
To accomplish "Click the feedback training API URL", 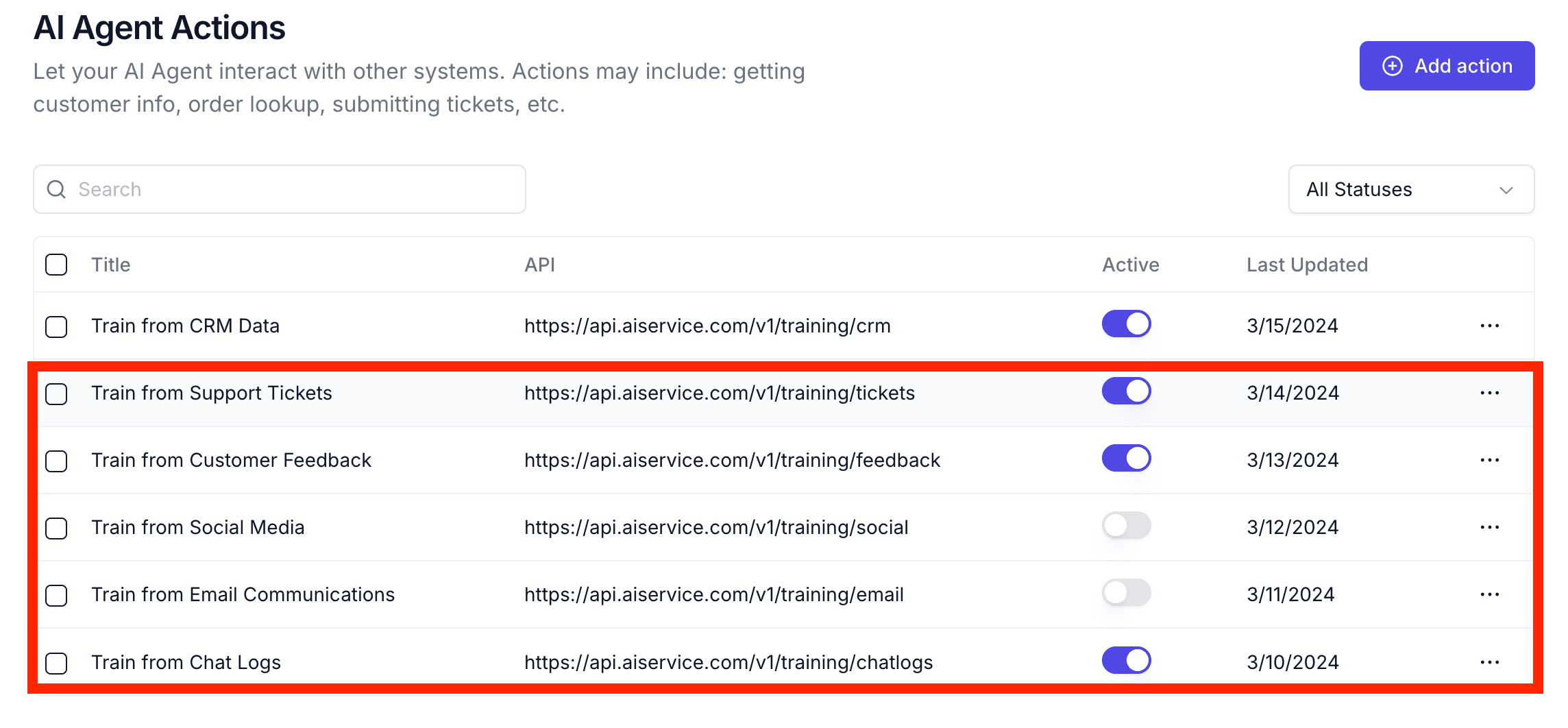I will point(732,460).
